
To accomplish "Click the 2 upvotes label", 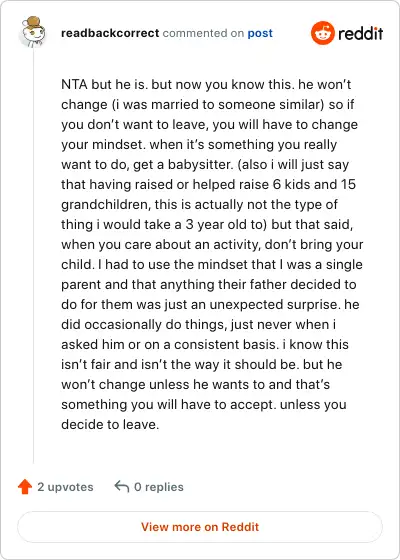I will tap(65, 487).
